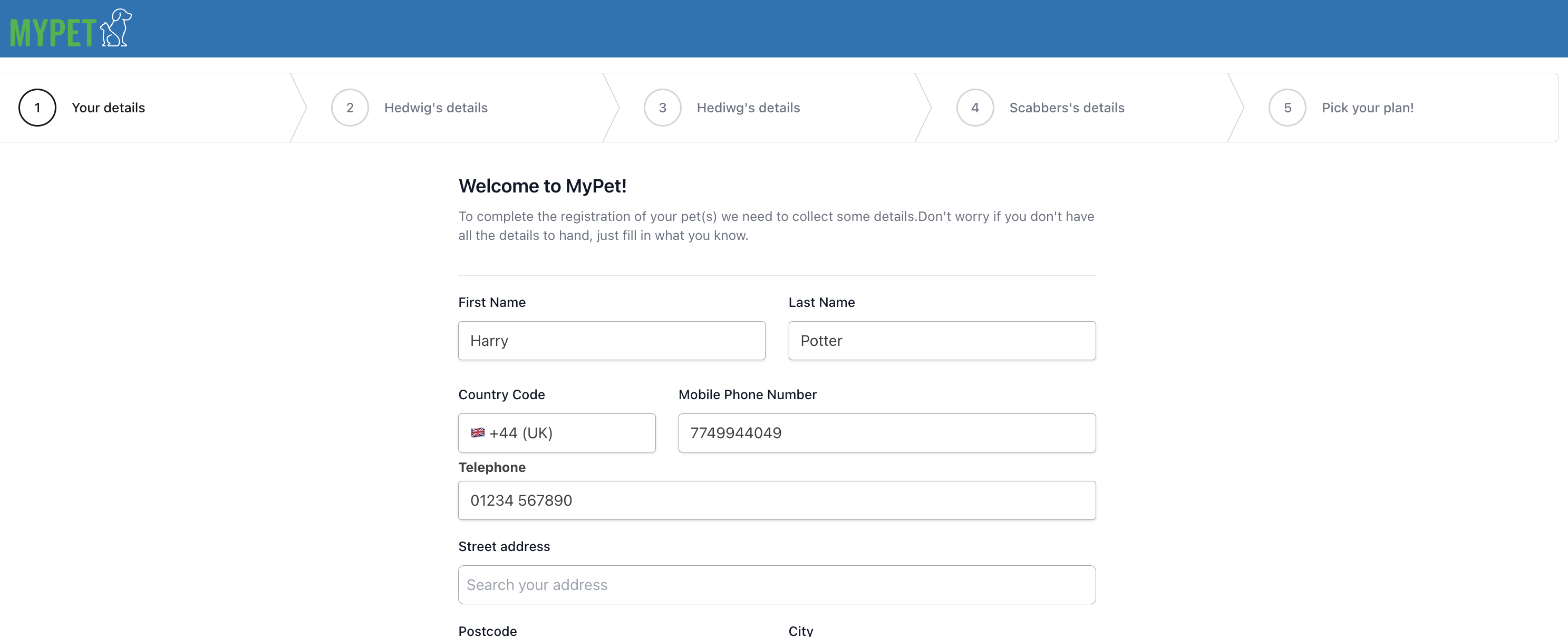
Task: Click the registration instructions paragraph
Action: pyautogui.click(x=776, y=226)
